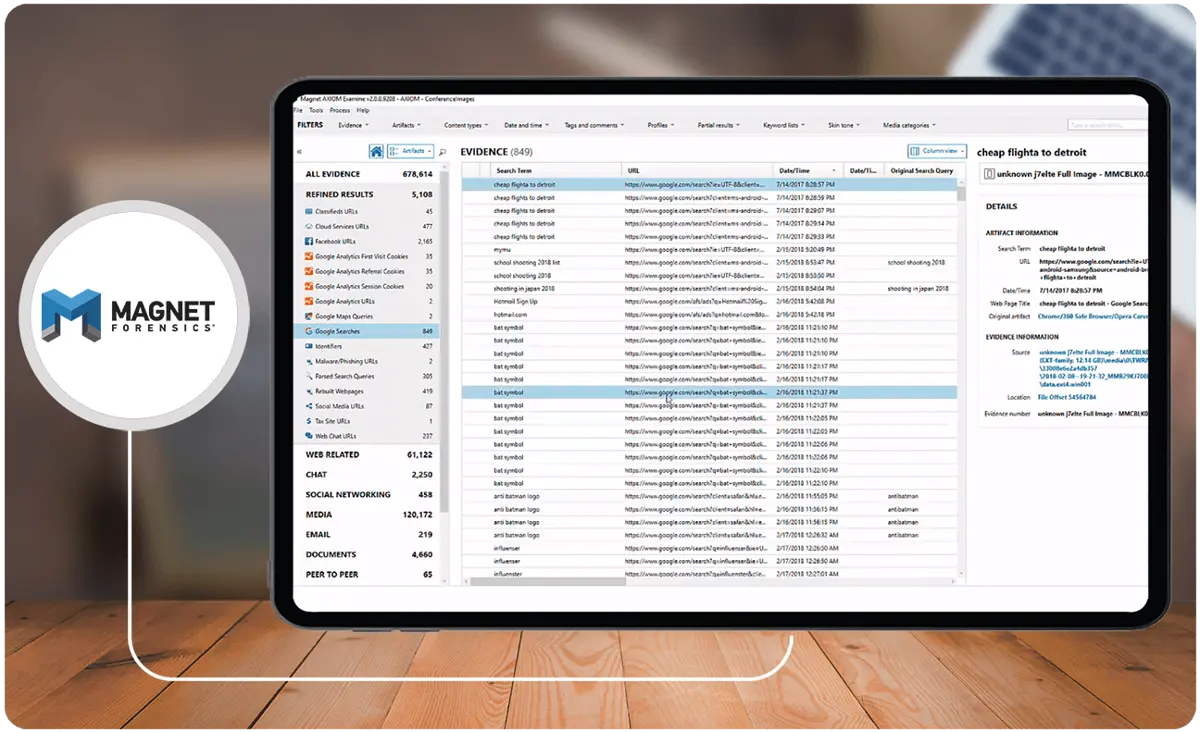Open the Column view selector dropdown
Viewport: 1200px width, 733px height.
click(937, 151)
